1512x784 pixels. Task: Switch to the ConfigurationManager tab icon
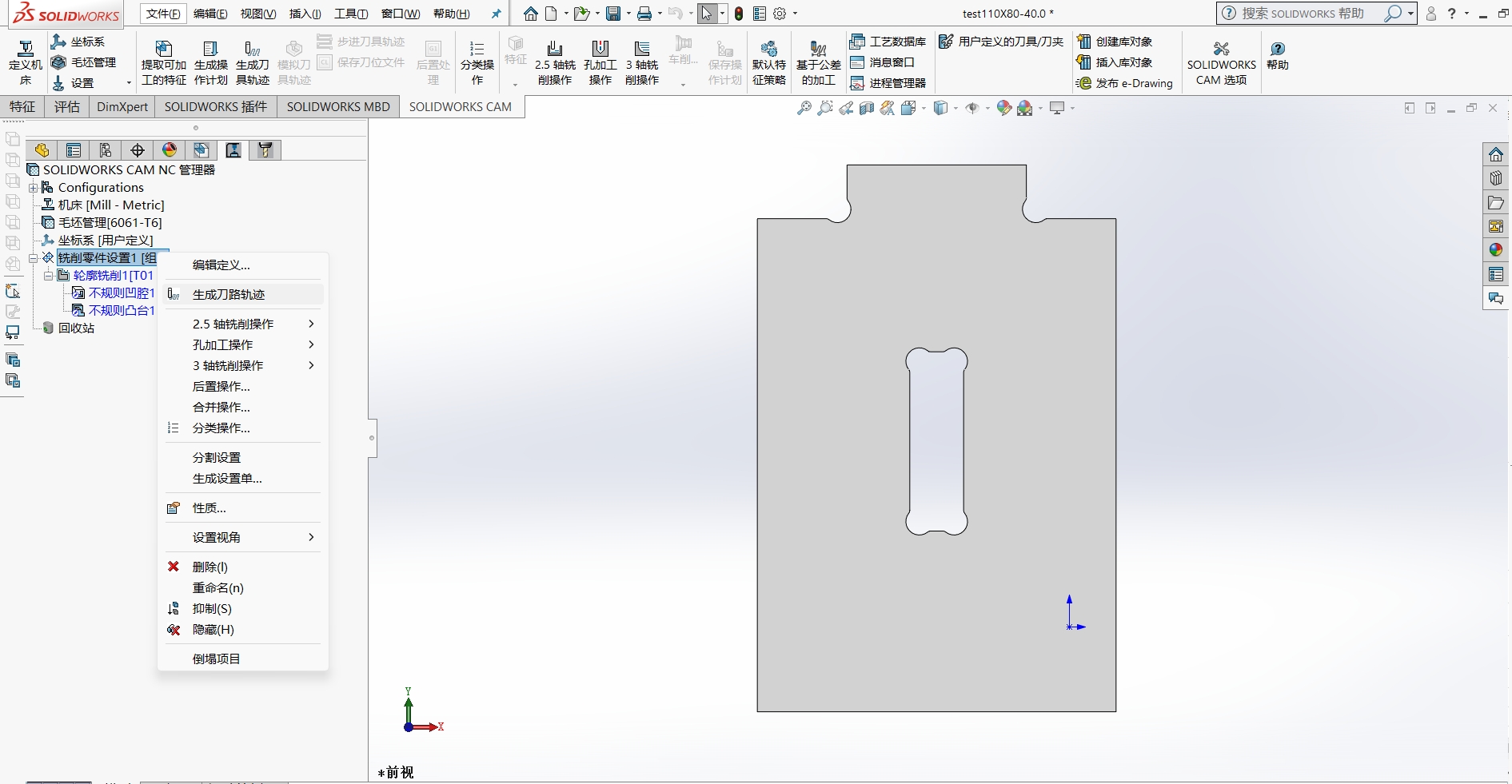tap(106, 150)
